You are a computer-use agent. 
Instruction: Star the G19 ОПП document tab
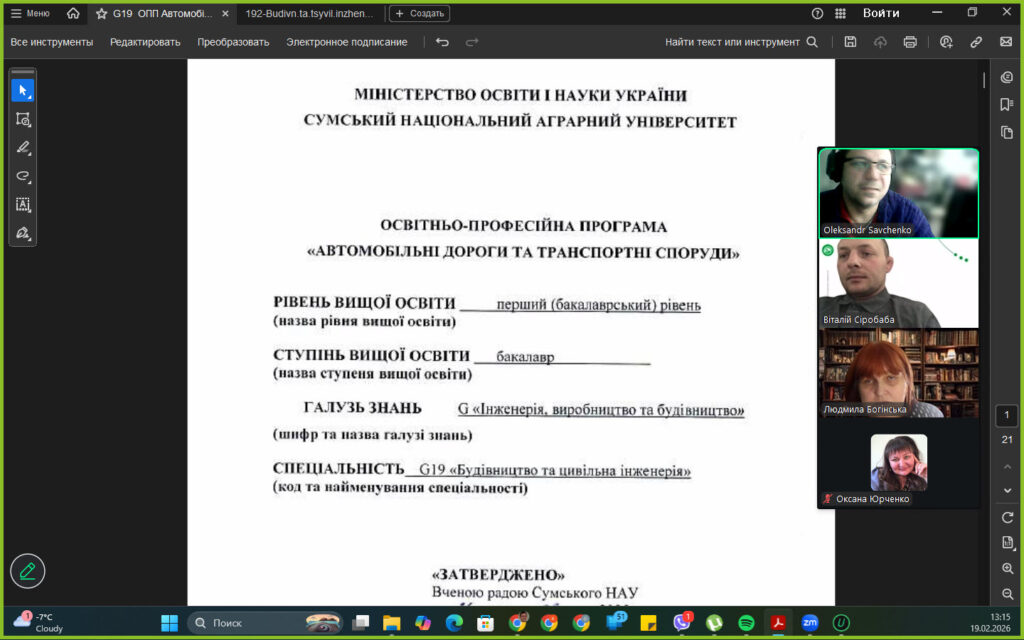click(101, 14)
